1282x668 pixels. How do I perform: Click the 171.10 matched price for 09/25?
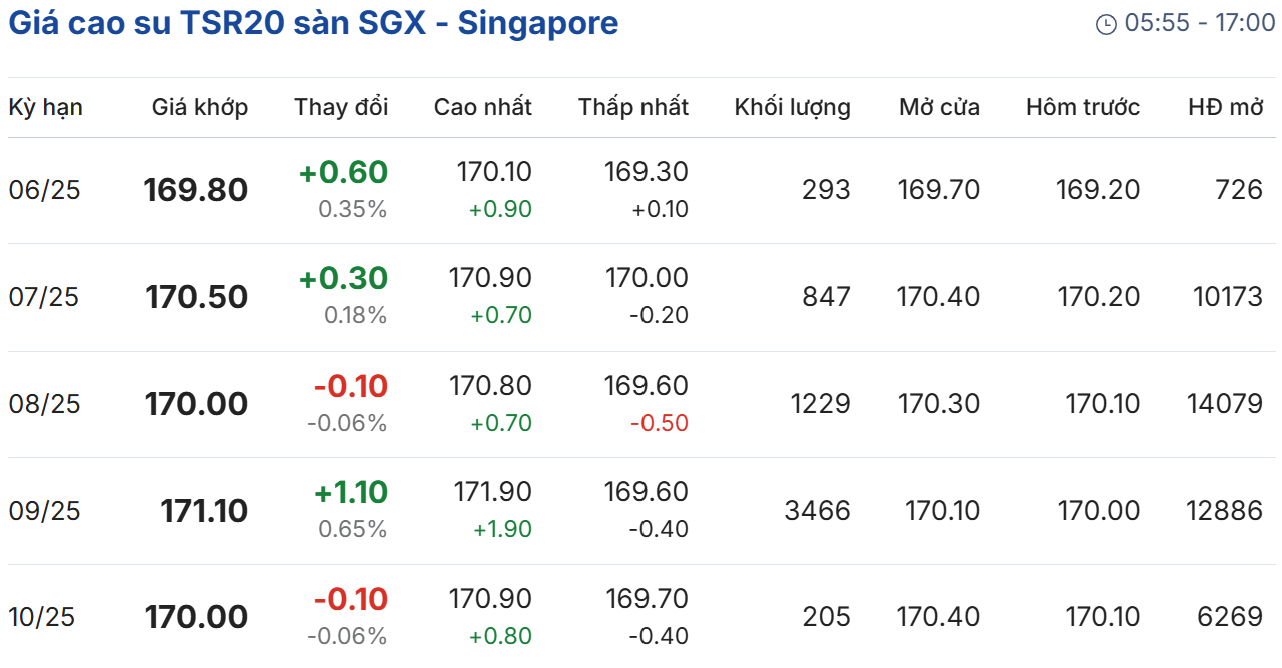pyautogui.click(x=204, y=511)
